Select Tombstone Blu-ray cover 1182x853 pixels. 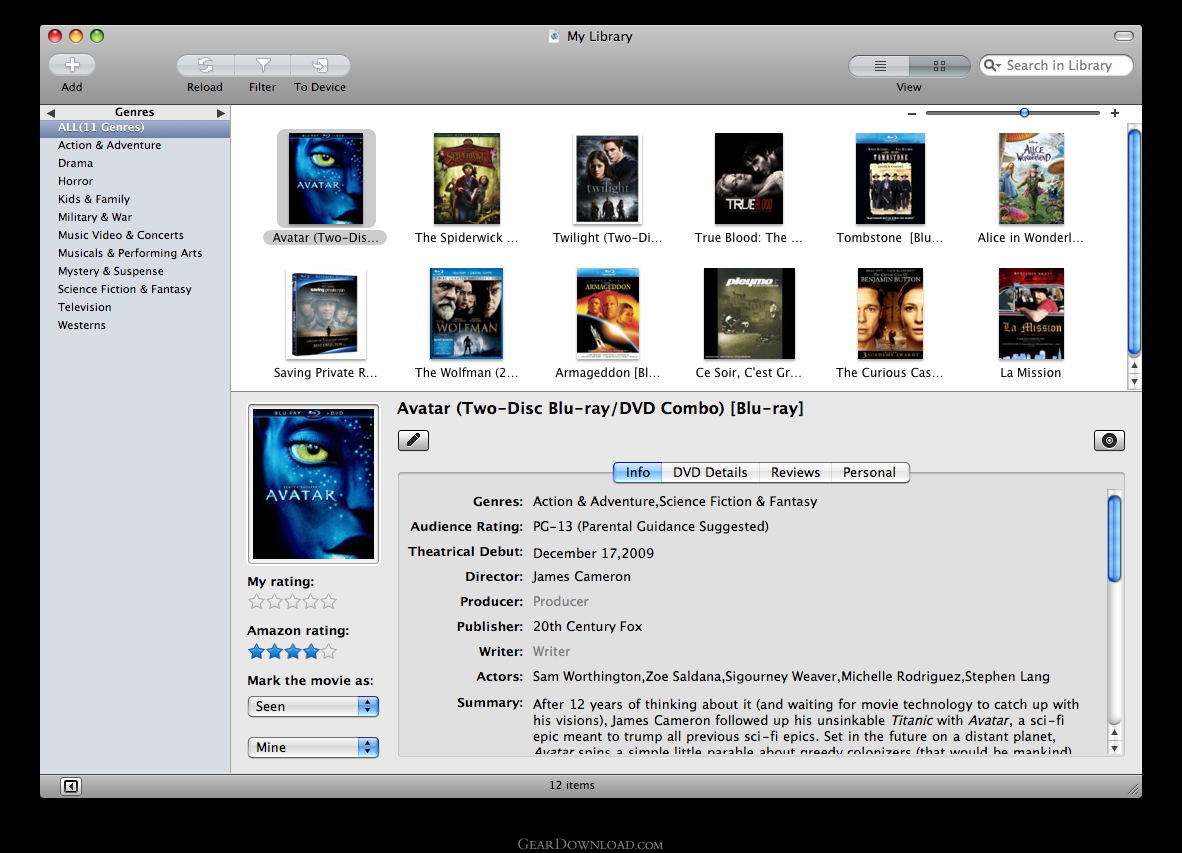click(890, 179)
